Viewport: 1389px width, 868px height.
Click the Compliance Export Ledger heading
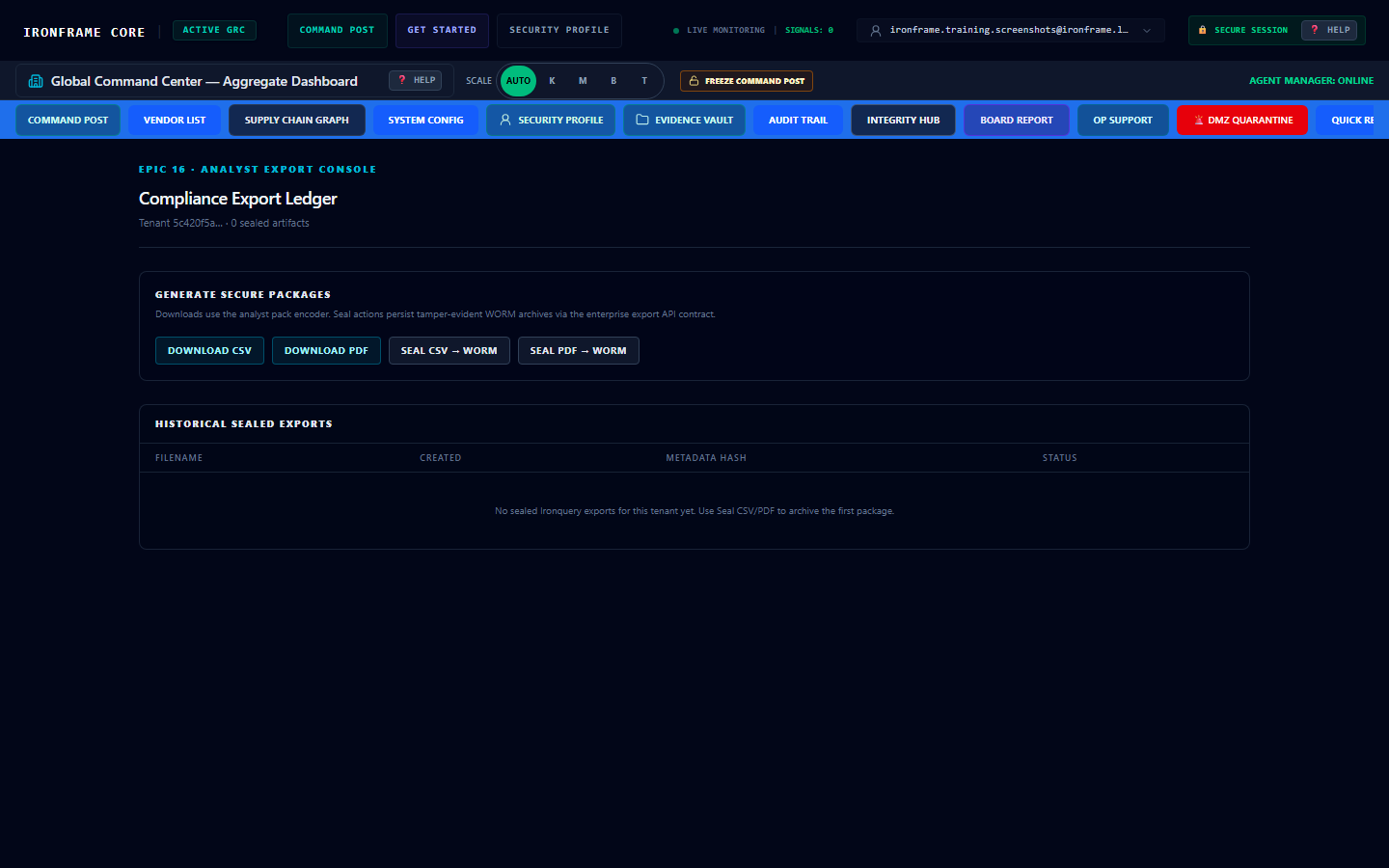(x=238, y=199)
